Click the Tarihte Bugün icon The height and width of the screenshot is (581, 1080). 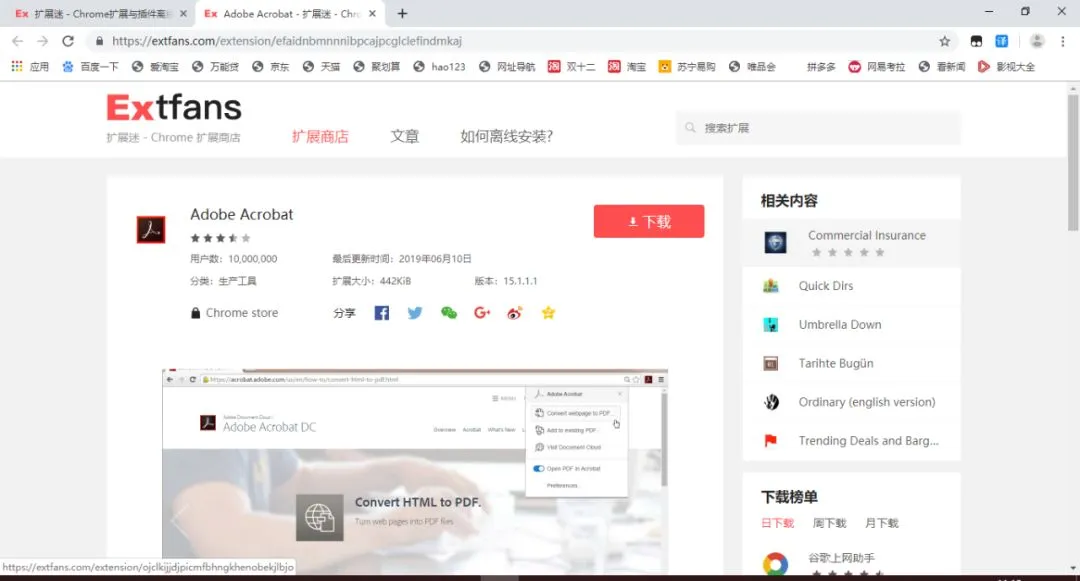pos(771,363)
